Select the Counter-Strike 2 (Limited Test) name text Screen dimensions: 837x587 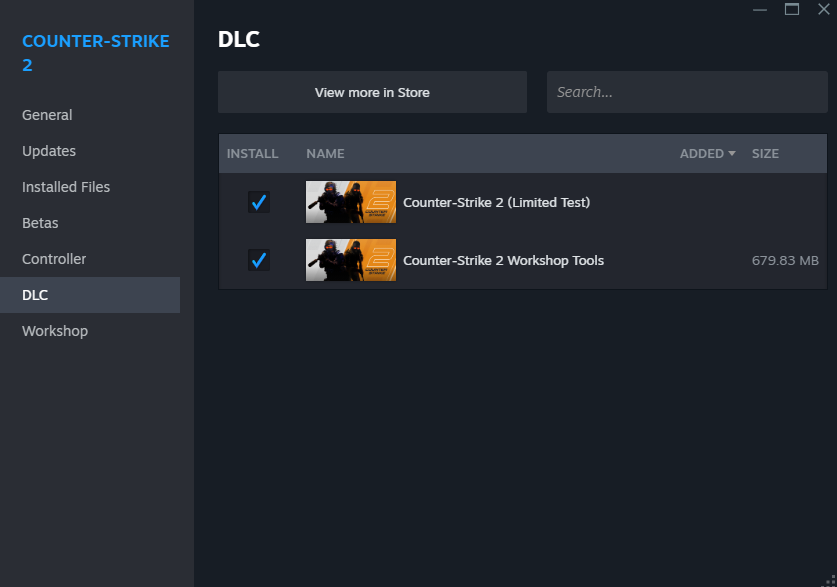[x=496, y=202]
